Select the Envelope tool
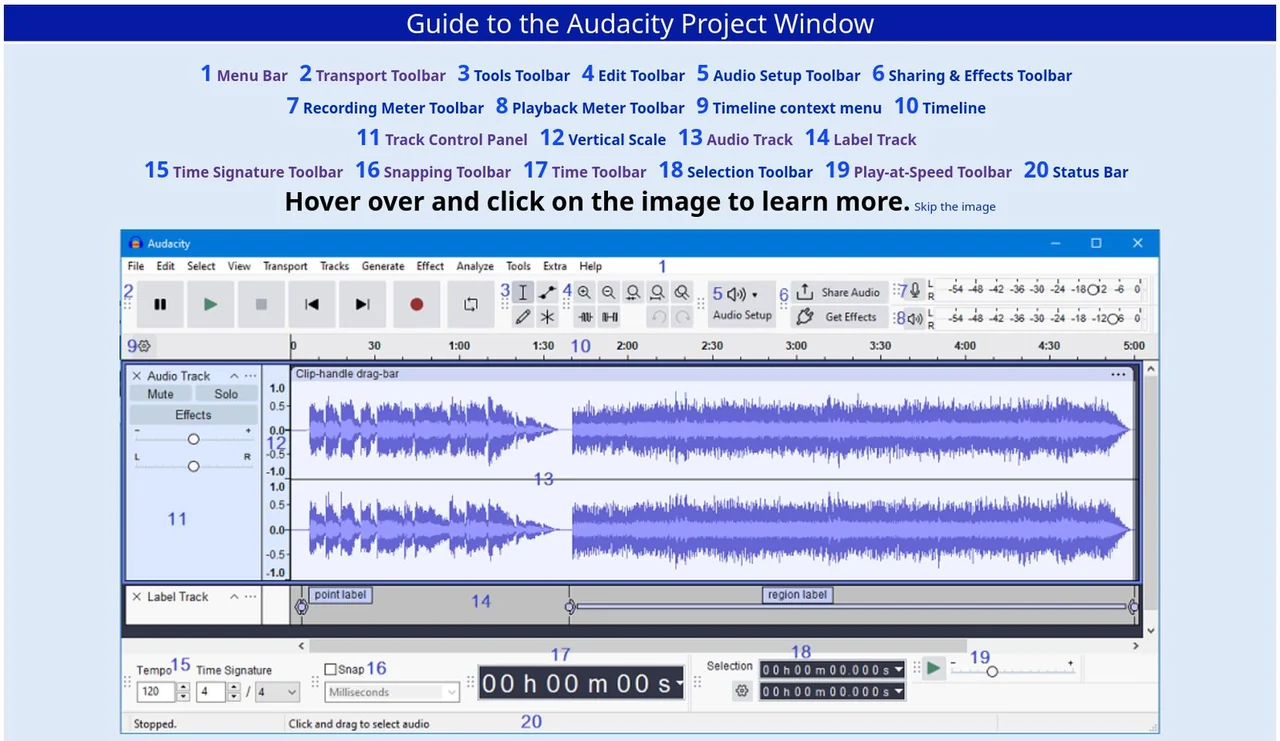1280x741 pixels. [547, 293]
